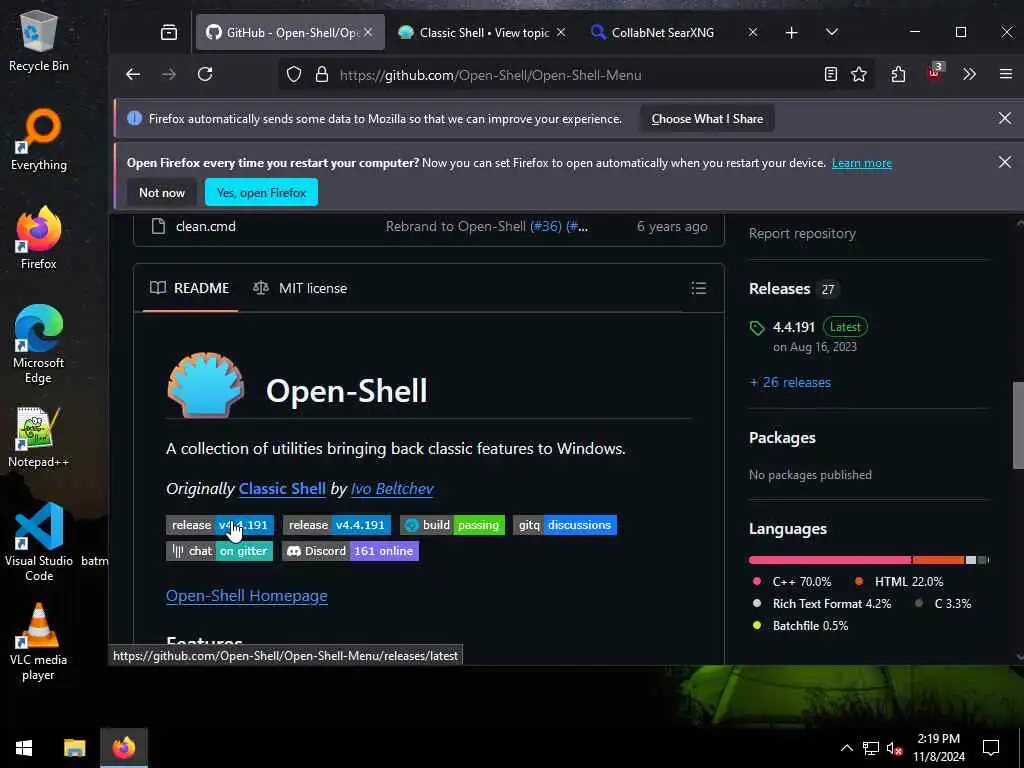The image size is (1024, 768).
Task: Click the chat on gitter badge
Action: 219,551
